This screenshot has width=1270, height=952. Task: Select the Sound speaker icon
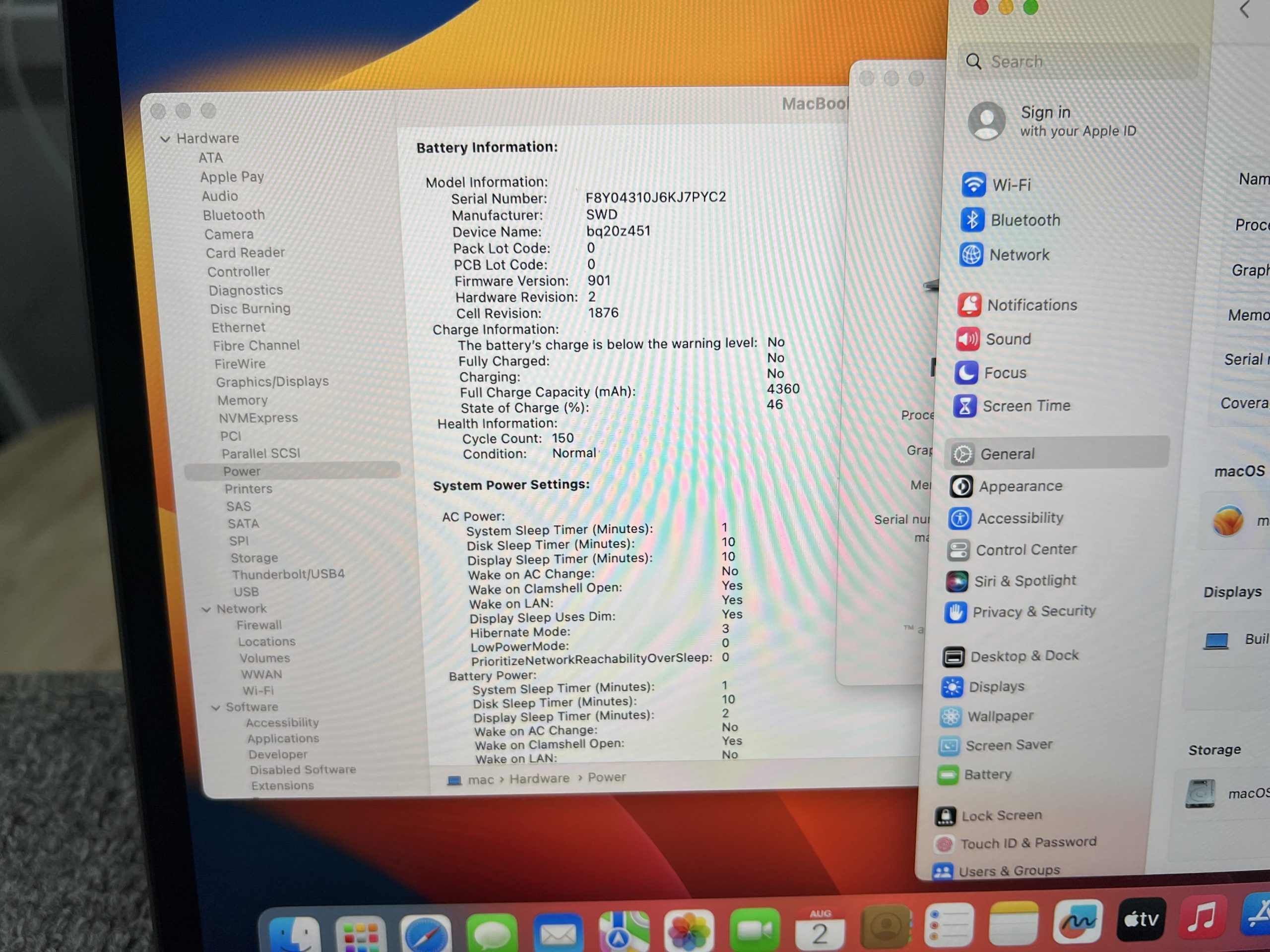click(x=967, y=339)
